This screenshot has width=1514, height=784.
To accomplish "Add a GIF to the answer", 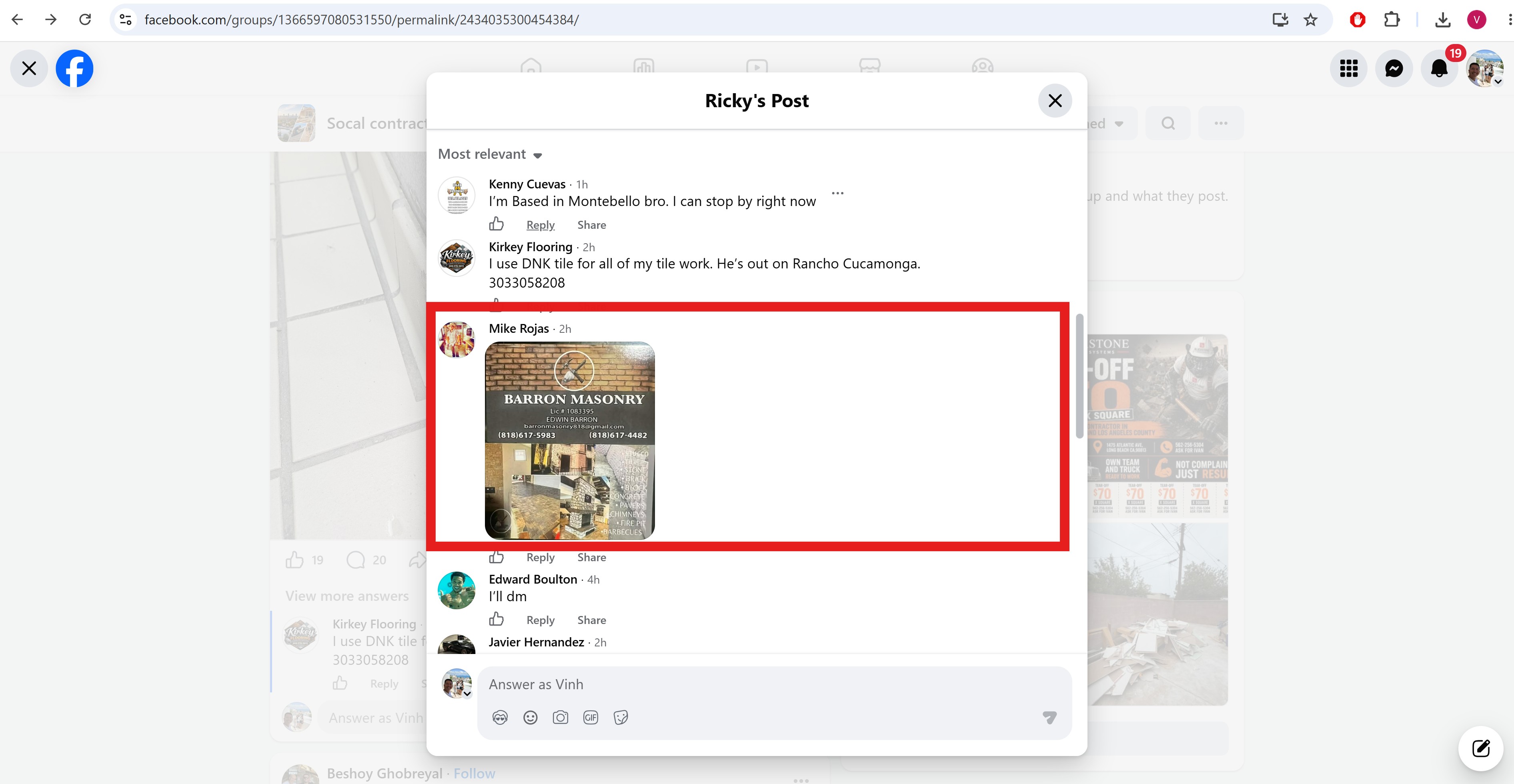I will point(591,718).
